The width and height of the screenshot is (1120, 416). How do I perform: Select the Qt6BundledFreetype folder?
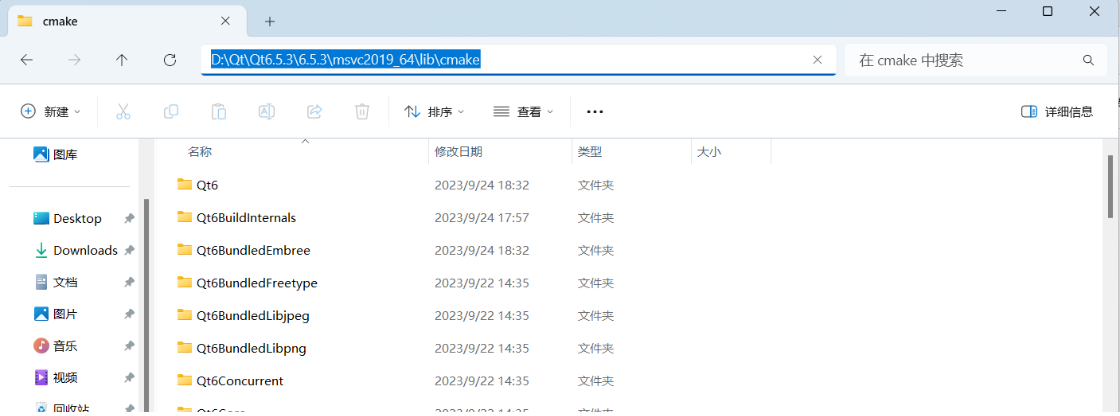256,283
